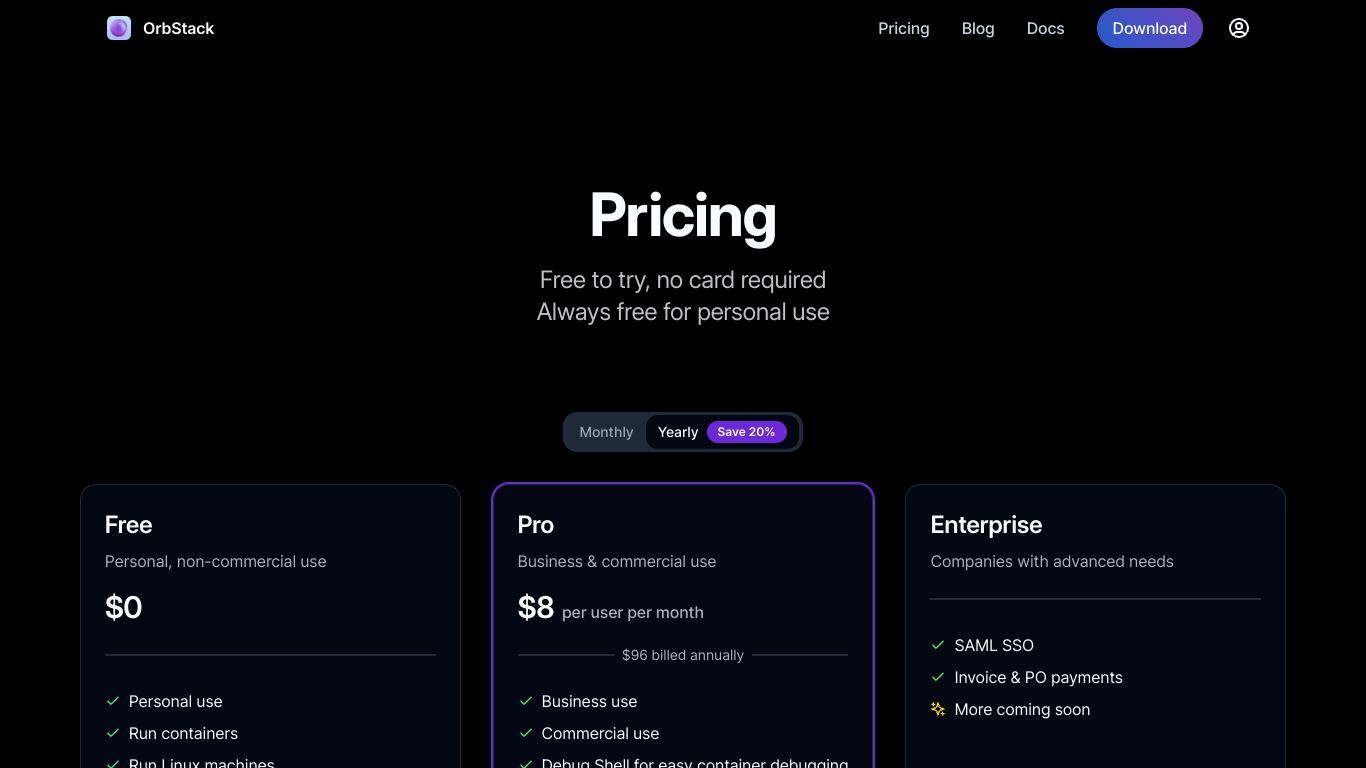
Task: Click the checkmark beside SAML SSO
Action: (x=938, y=645)
